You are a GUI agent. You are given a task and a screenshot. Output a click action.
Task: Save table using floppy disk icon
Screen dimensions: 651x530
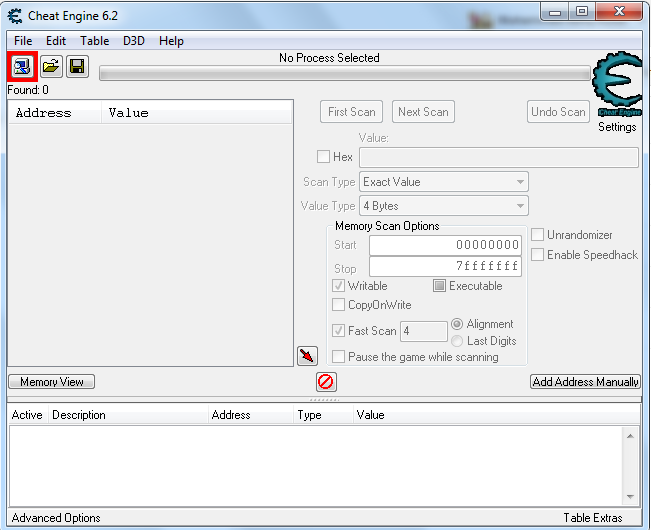point(77,66)
